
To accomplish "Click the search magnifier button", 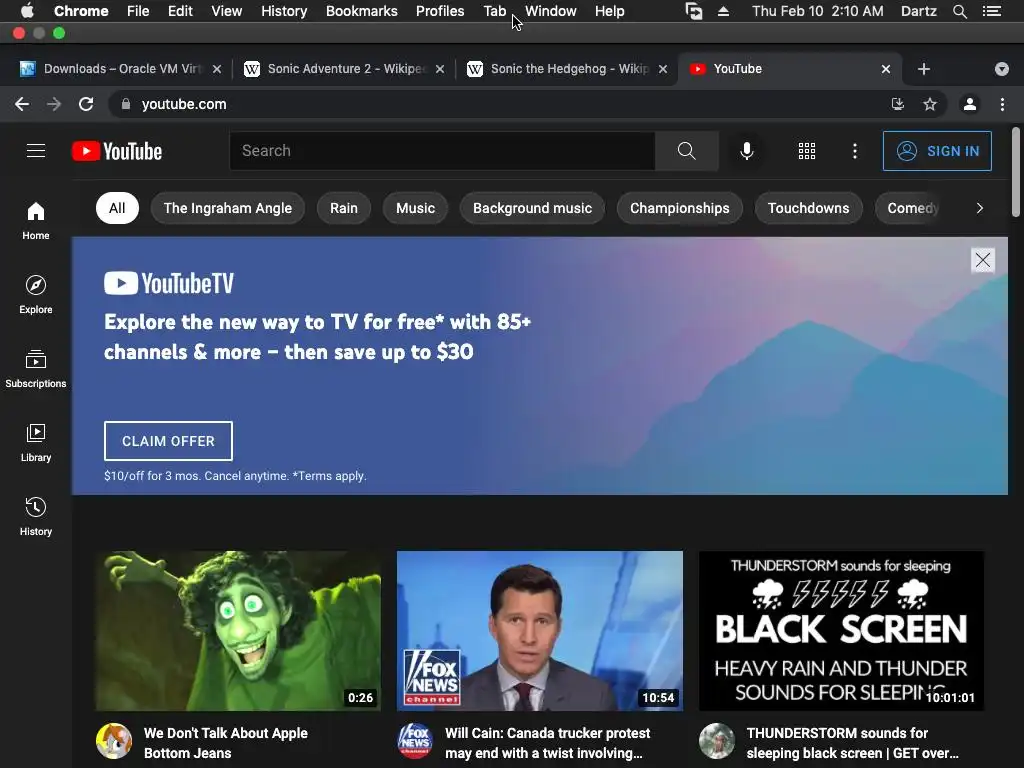I will pyautogui.click(x=686, y=151).
